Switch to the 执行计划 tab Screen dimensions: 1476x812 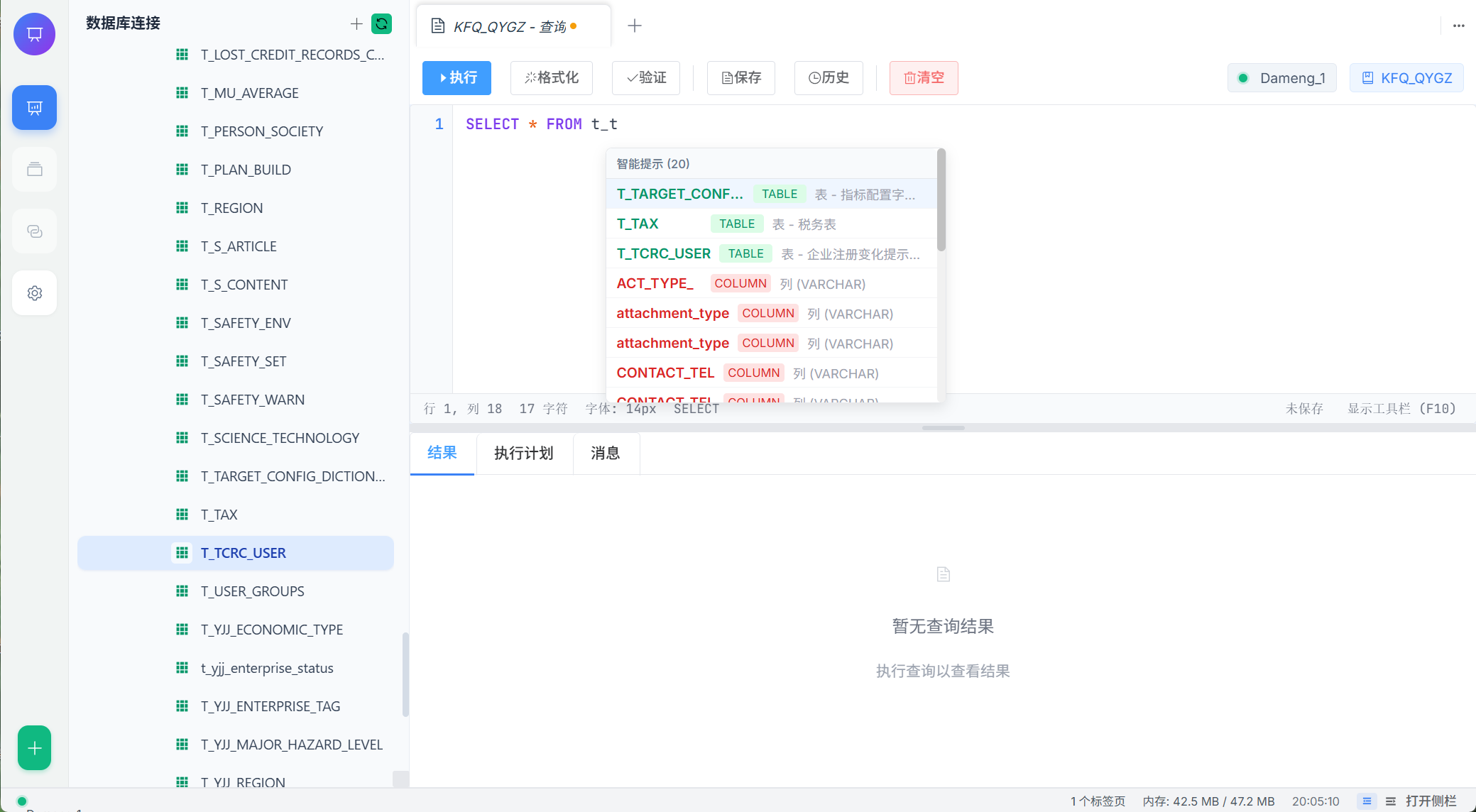click(x=523, y=453)
